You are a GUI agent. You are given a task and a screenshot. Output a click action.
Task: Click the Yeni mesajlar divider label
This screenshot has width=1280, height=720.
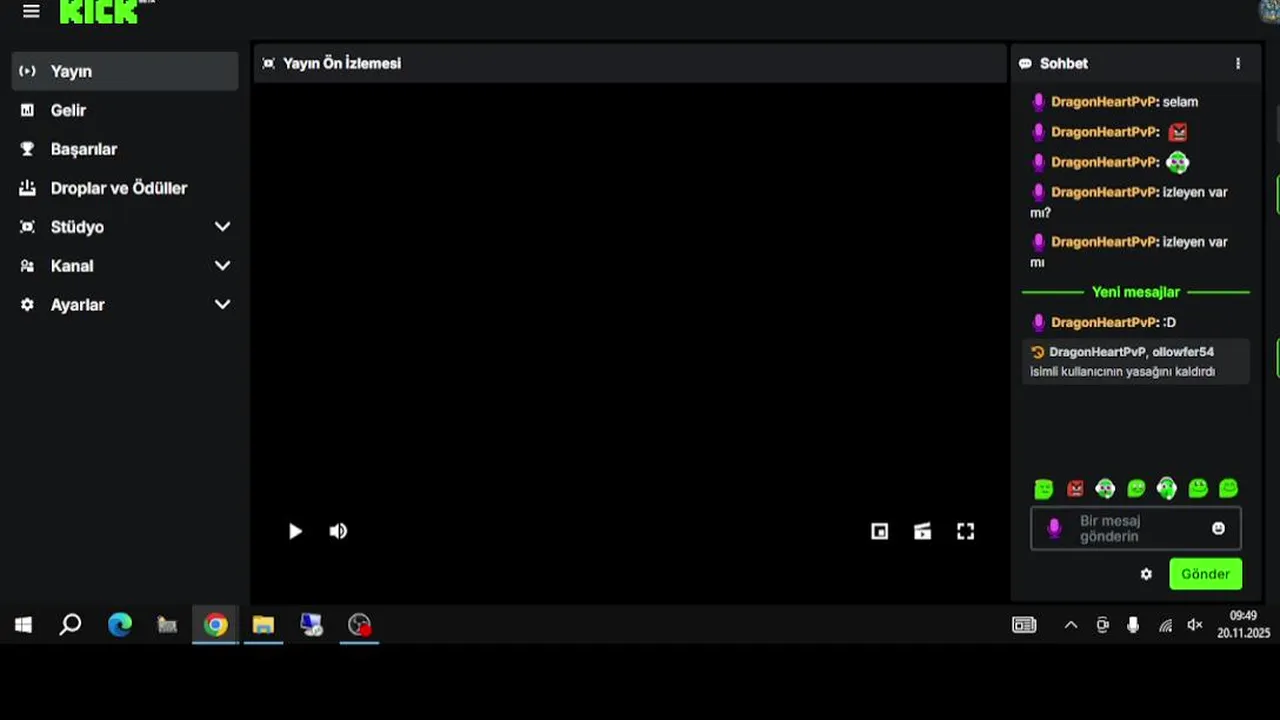[1136, 292]
